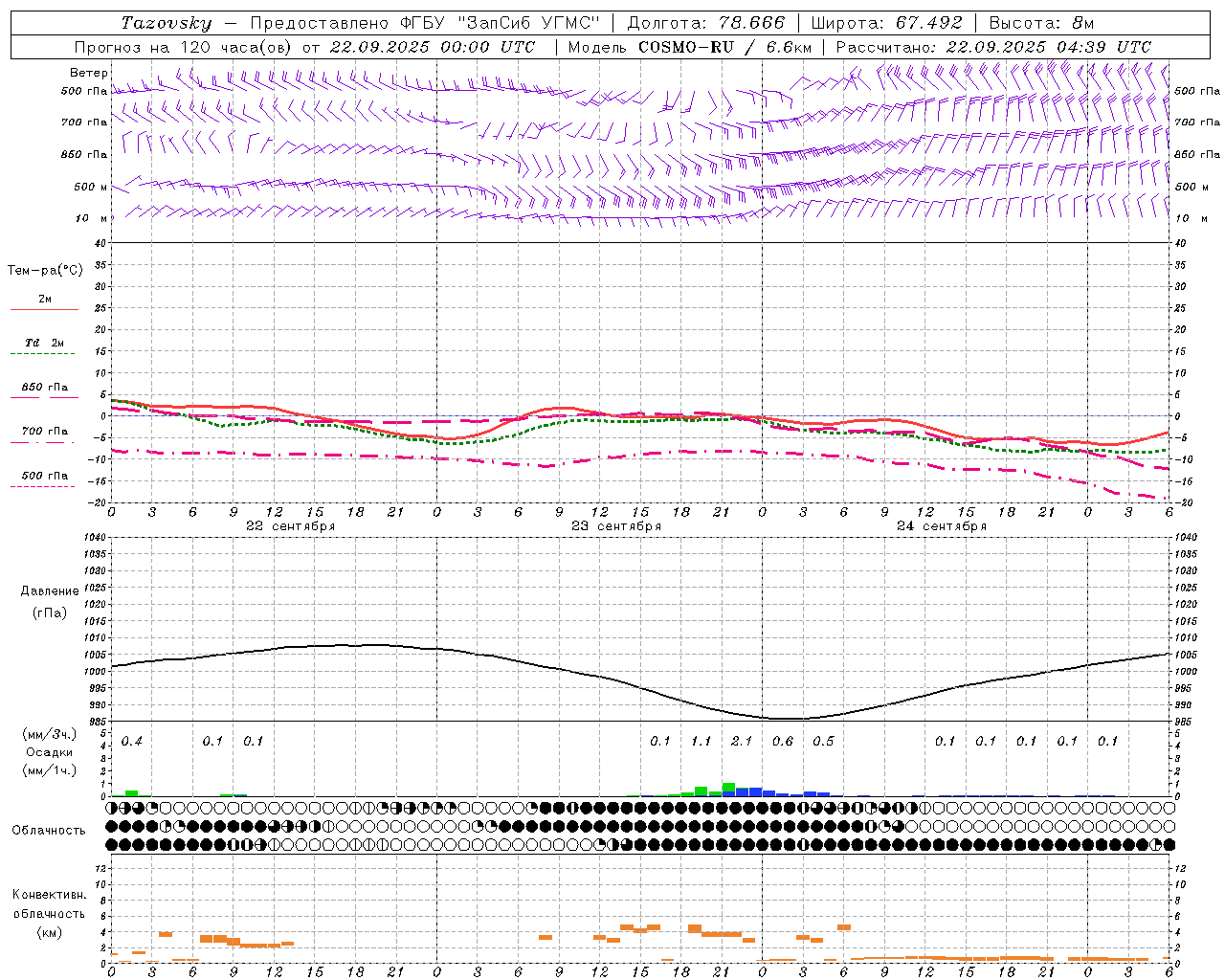Click the Ветер wind panel label

point(88,73)
